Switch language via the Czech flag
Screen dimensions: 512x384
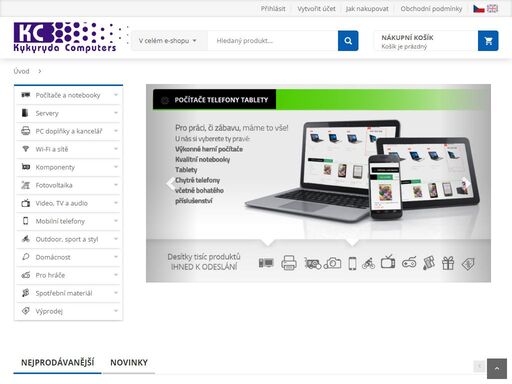(479, 9)
